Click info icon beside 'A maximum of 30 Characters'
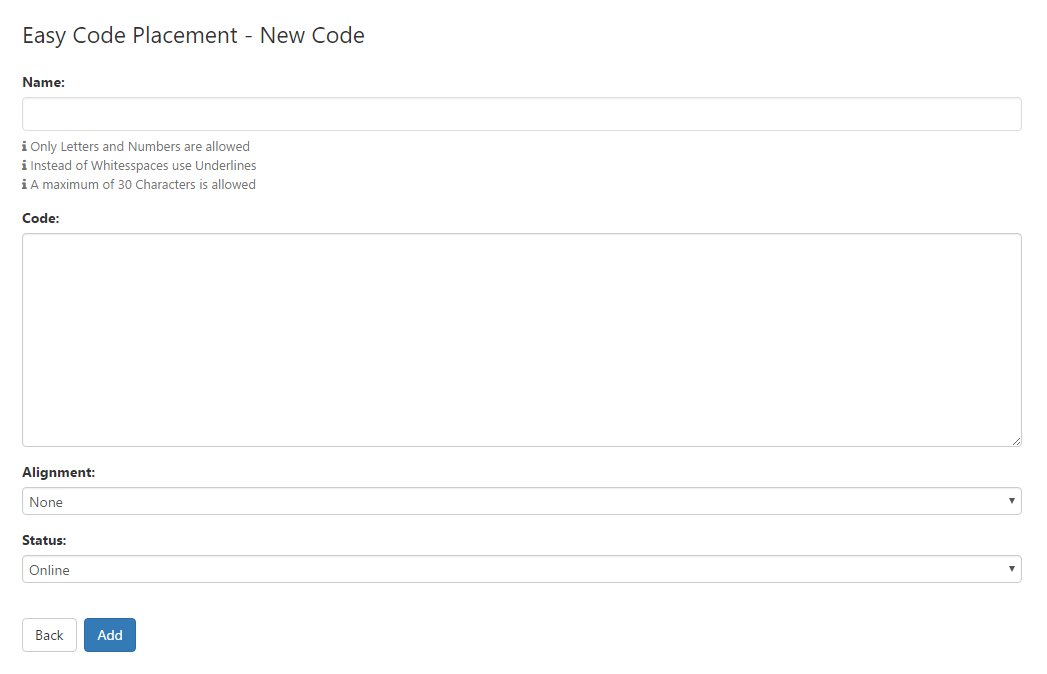The width and height of the screenshot is (1047, 674). pyautogui.click(x=25, y=184)
